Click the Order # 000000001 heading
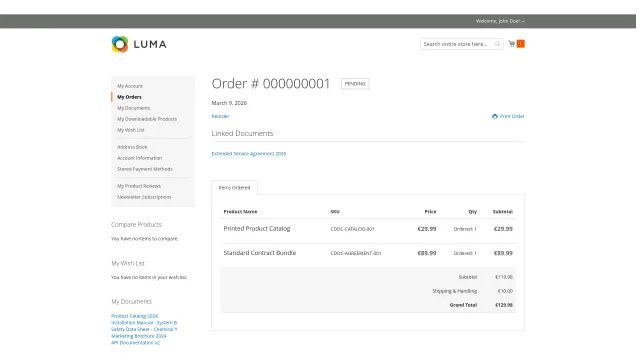The width and height of the screenshot is (640, 360). (271, 84)
